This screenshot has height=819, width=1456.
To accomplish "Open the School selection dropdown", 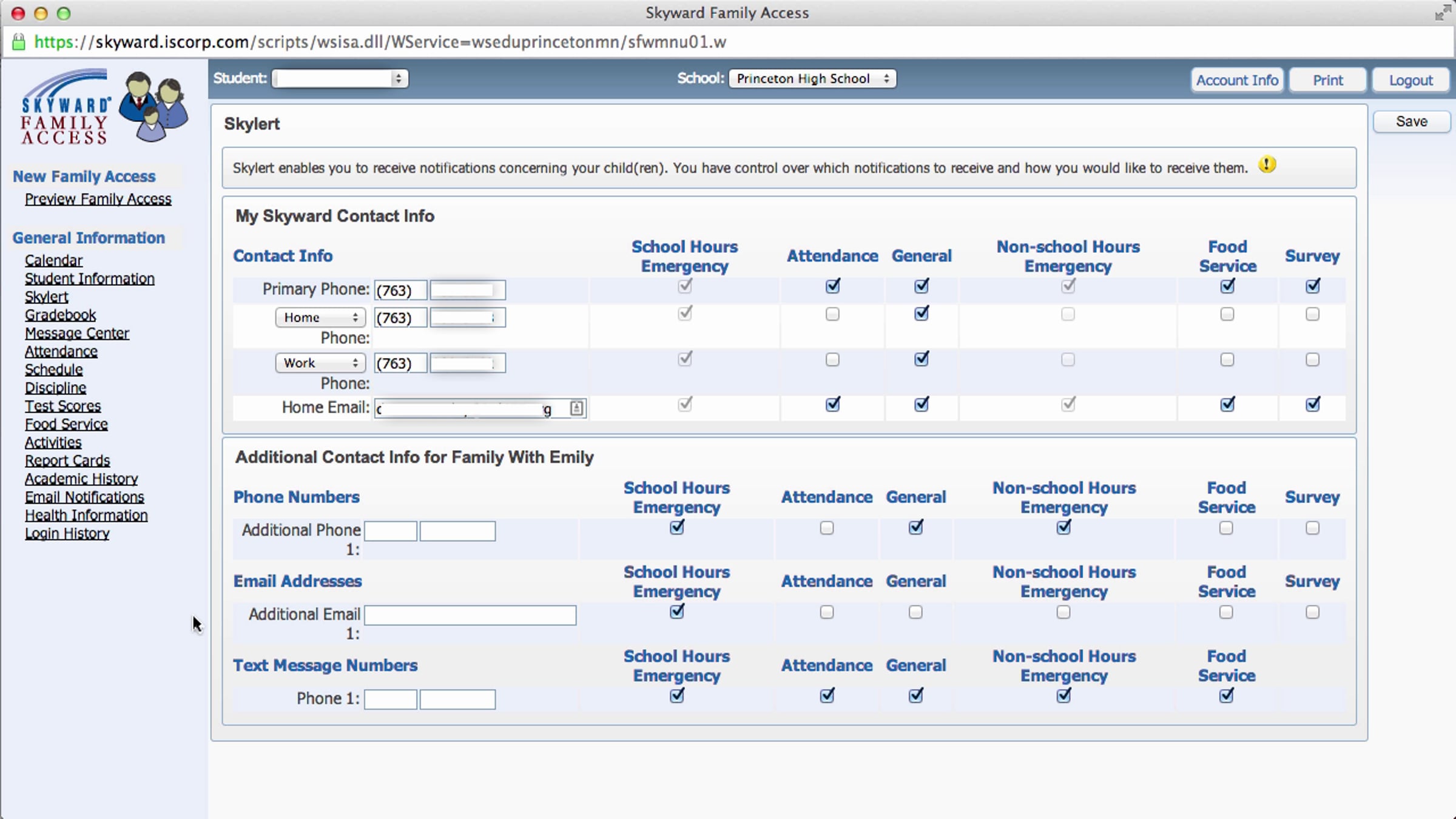I will point(812,78).
